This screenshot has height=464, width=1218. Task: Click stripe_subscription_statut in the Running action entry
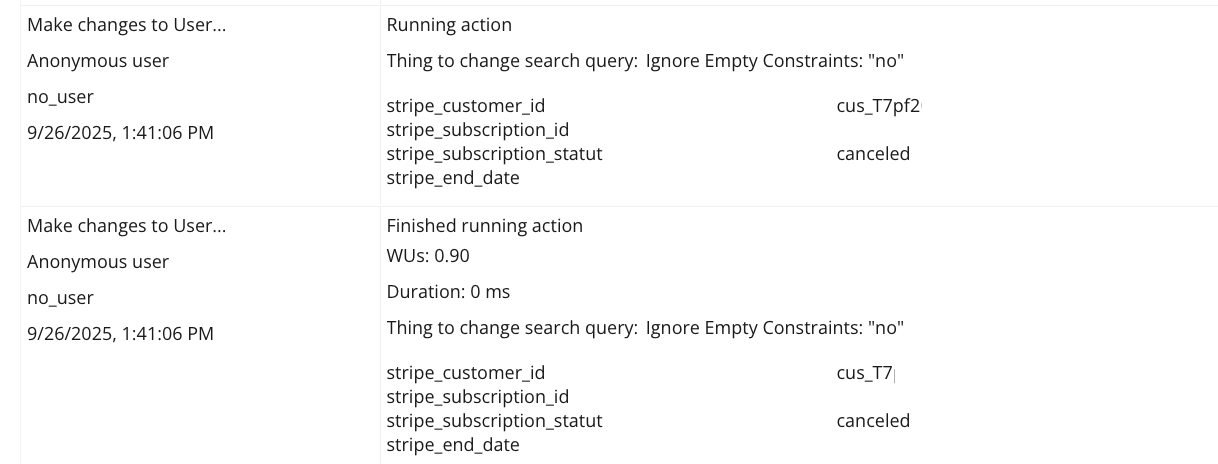click(x=494, y=154)
